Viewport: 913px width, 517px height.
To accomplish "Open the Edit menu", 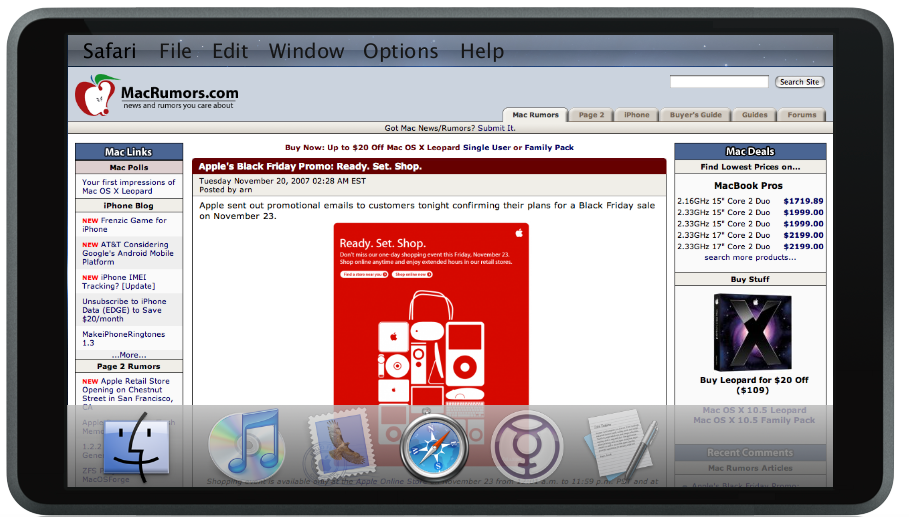I will tap(230, 51).
